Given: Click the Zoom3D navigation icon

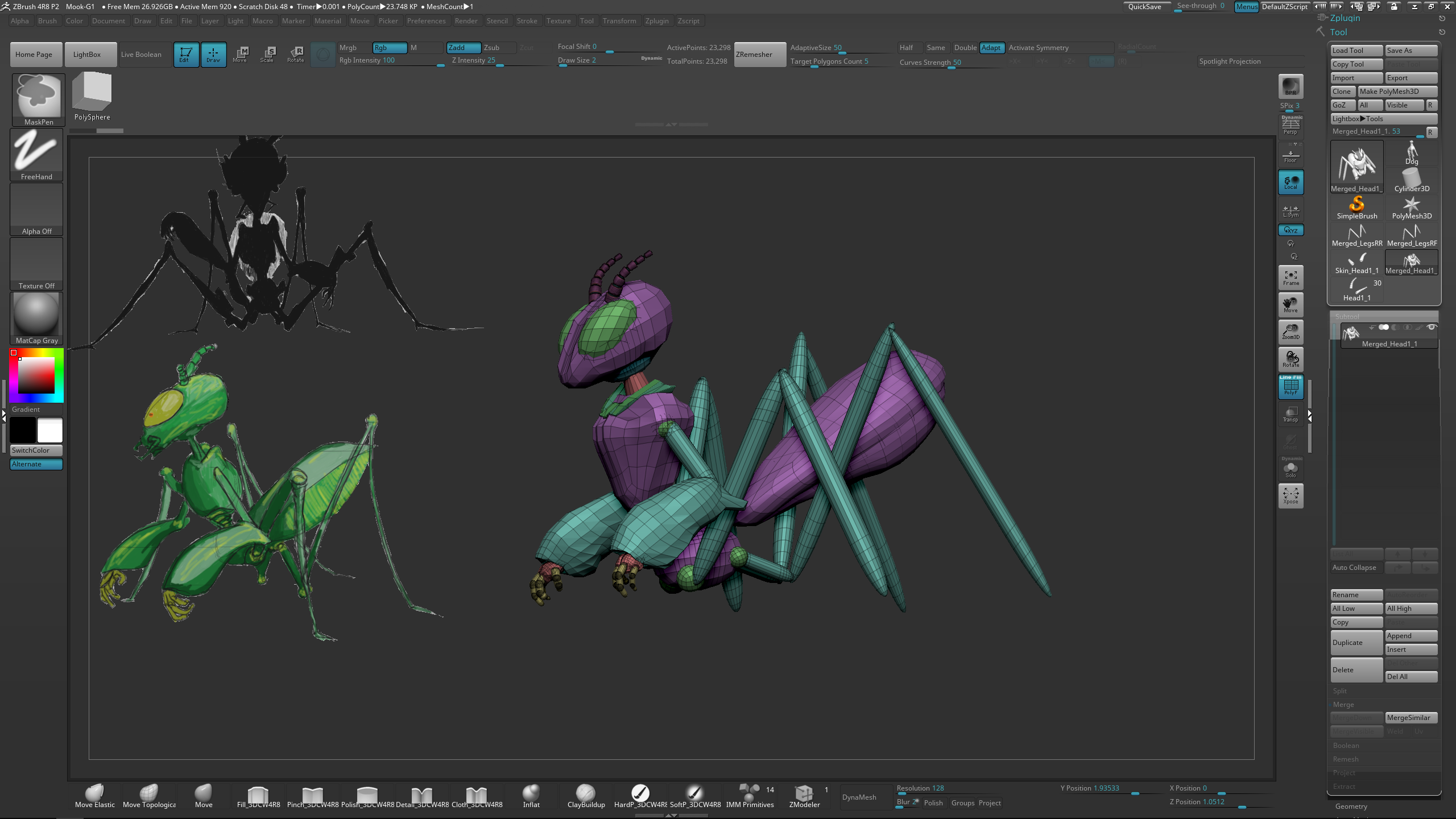Looking at the screenshot, I should pos(1290,331).
